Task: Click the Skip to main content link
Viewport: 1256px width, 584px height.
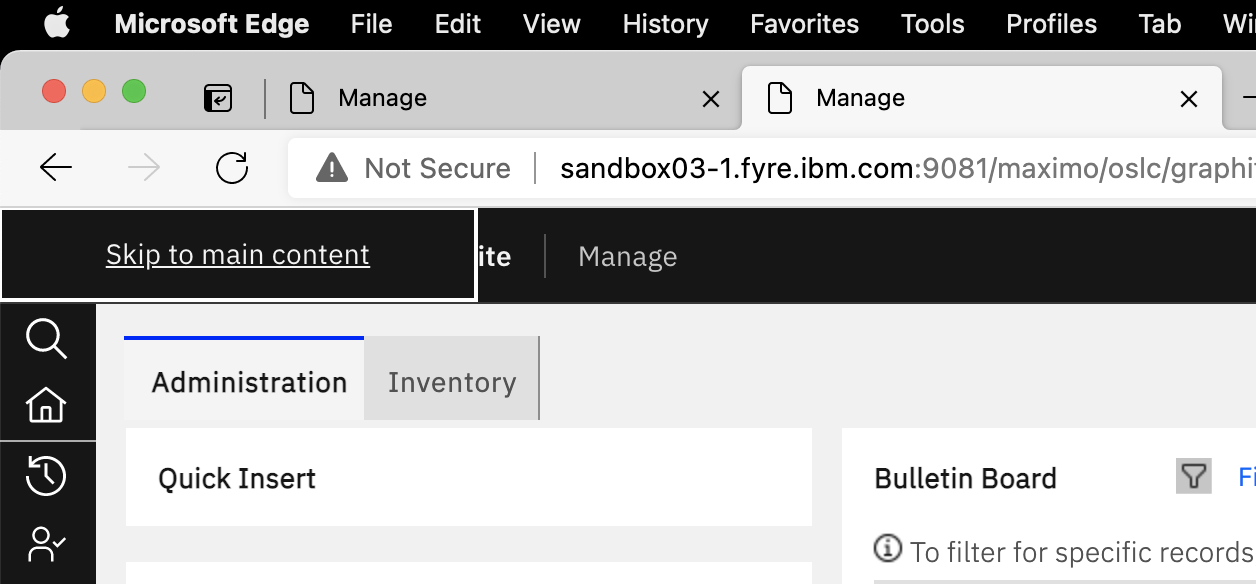Action: pyautogui.click(x=237, y=254)
